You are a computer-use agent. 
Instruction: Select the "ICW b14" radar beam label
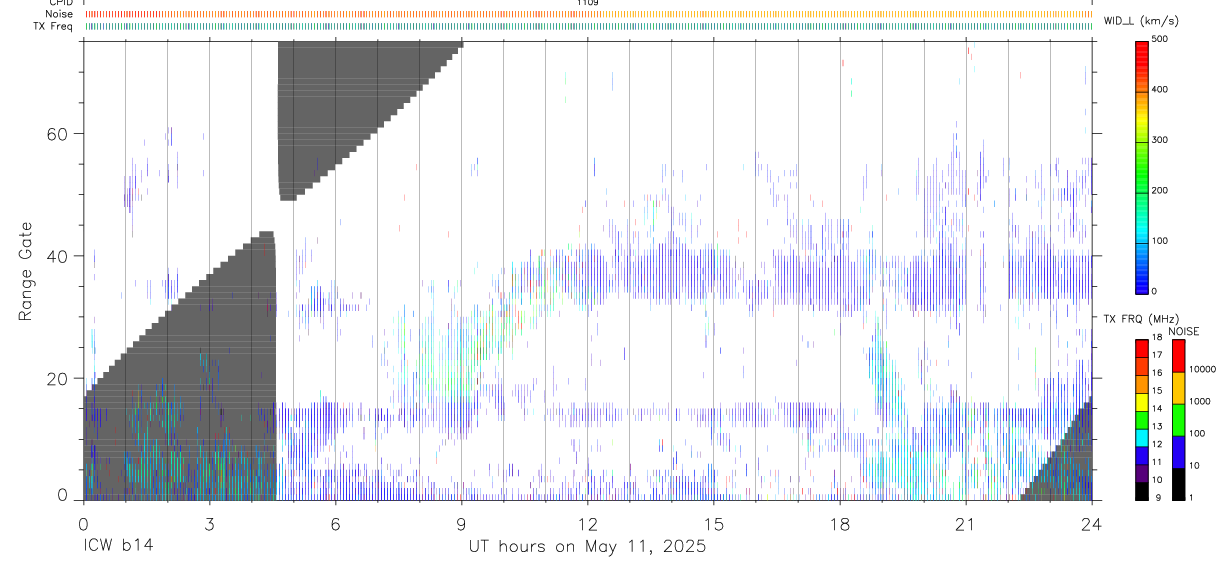click(x=117, y=547)
